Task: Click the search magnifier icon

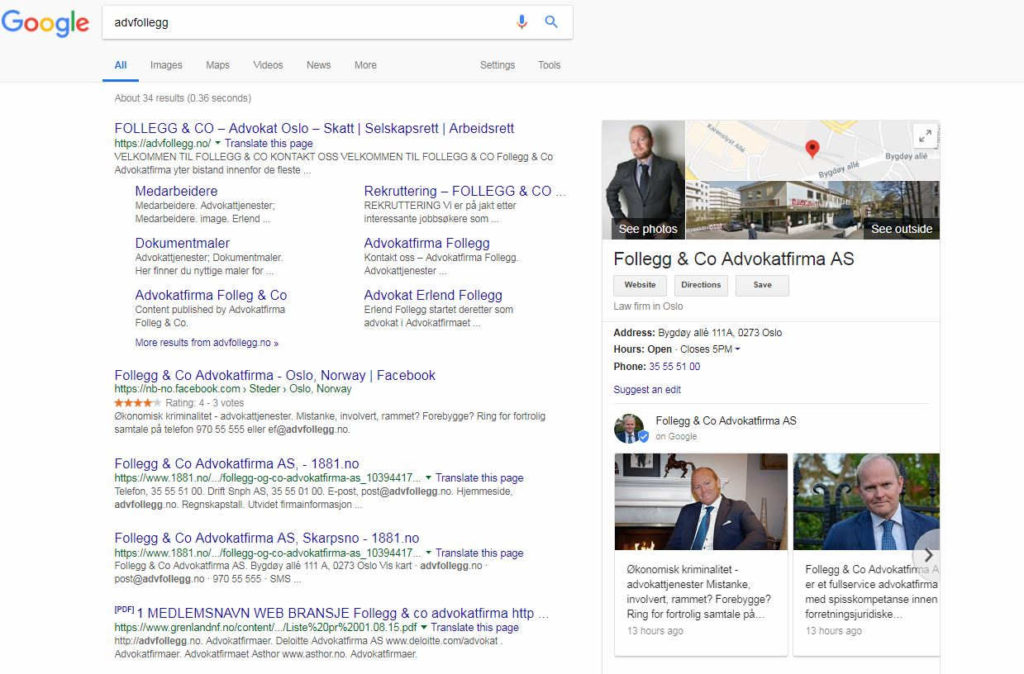Action: (551, 21)
